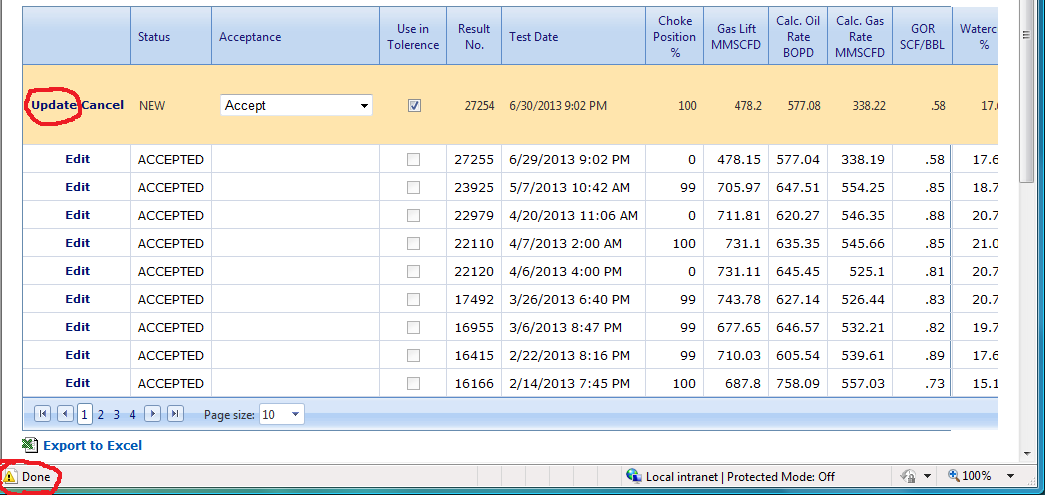Check Use in Tolerence for result 16166
This screenshot has height=495, width=1045.
(x=414, y=384)
